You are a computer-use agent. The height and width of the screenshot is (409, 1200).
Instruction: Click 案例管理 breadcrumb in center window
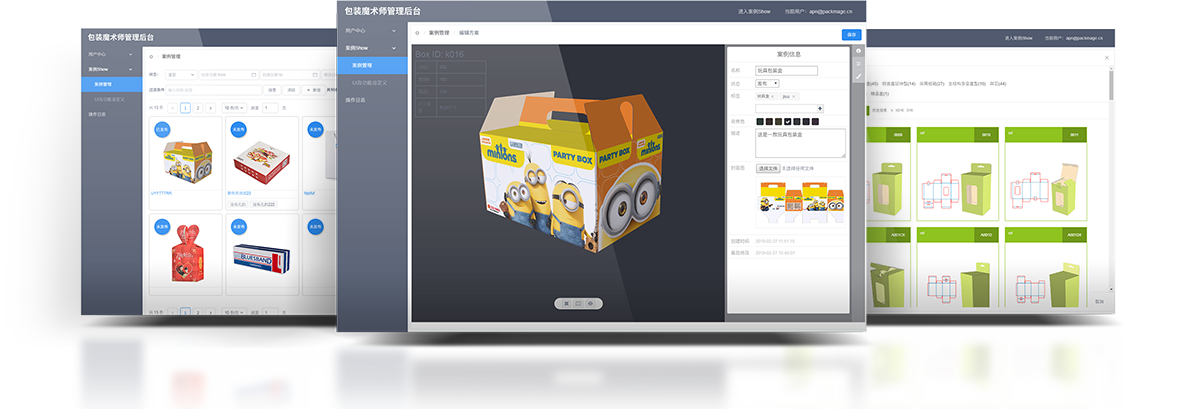point(438,33)
